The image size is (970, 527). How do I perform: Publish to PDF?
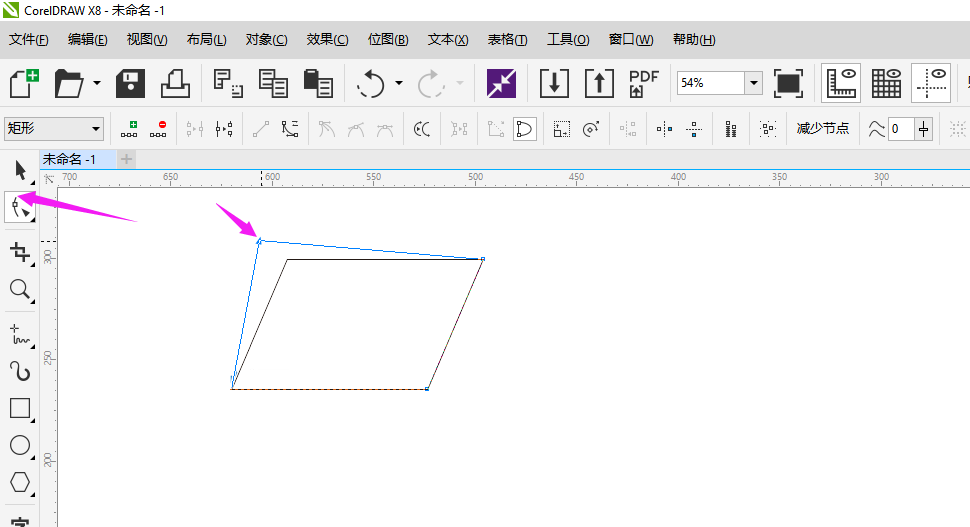click(644, 84)
